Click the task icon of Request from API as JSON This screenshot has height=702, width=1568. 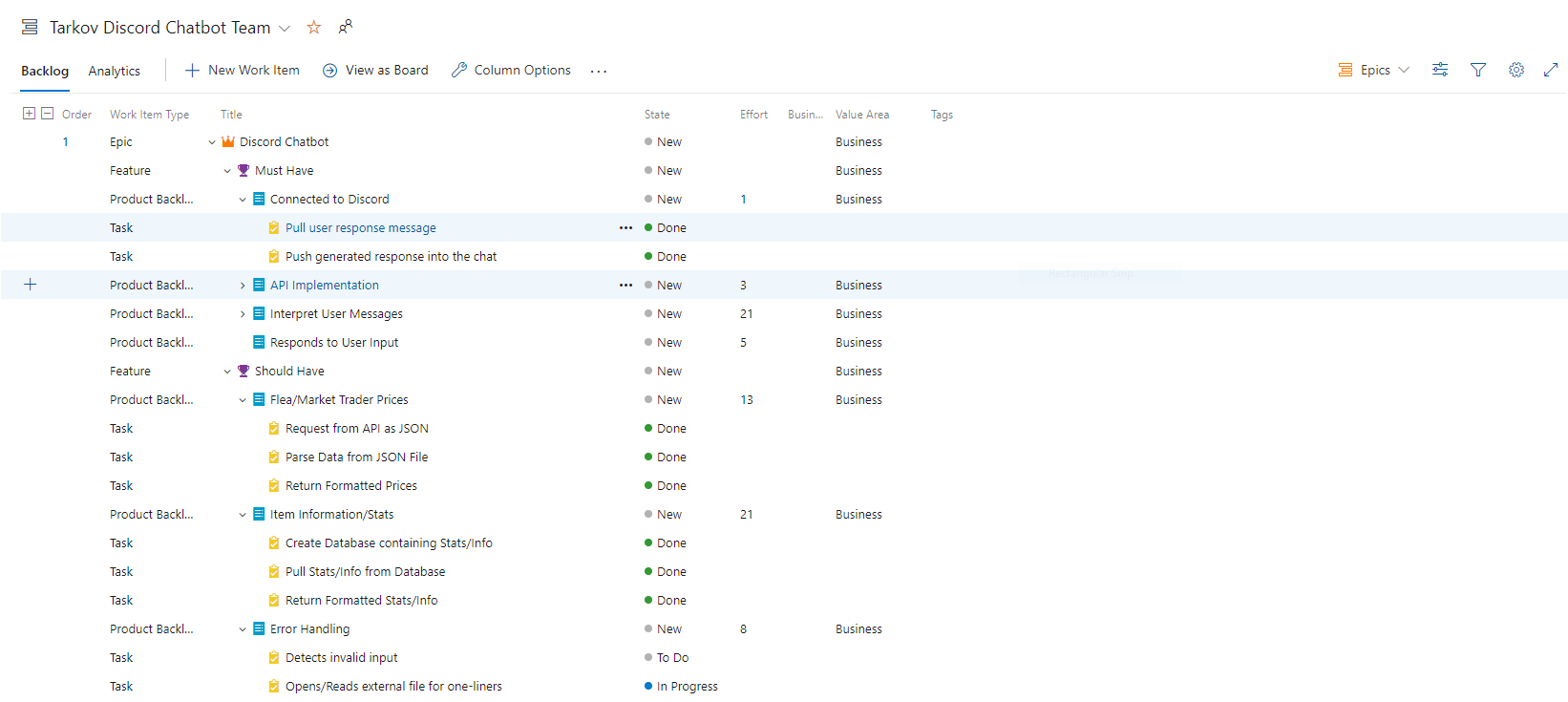point(274,428)
